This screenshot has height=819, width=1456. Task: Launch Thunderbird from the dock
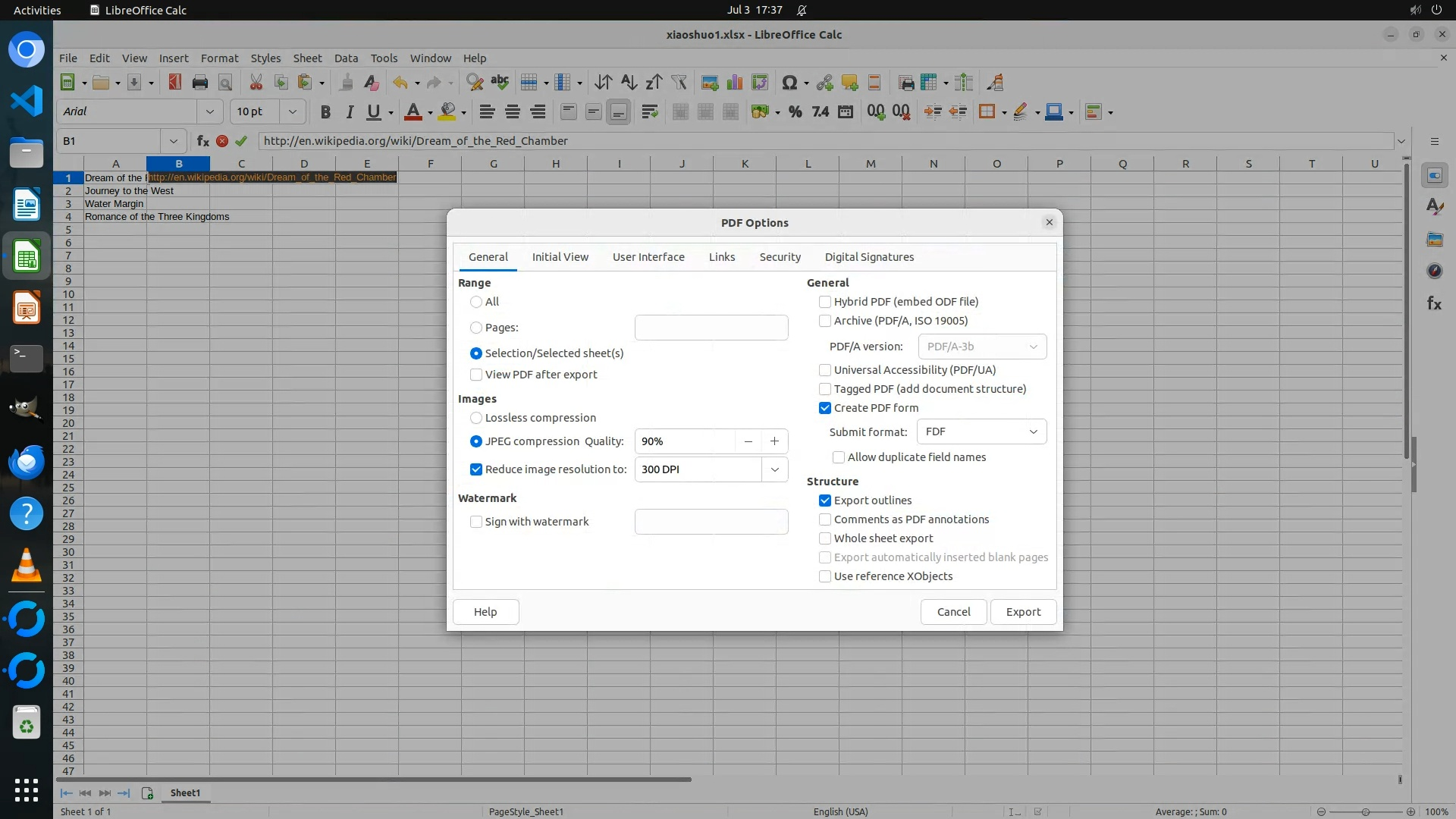(x=27, y=462)
